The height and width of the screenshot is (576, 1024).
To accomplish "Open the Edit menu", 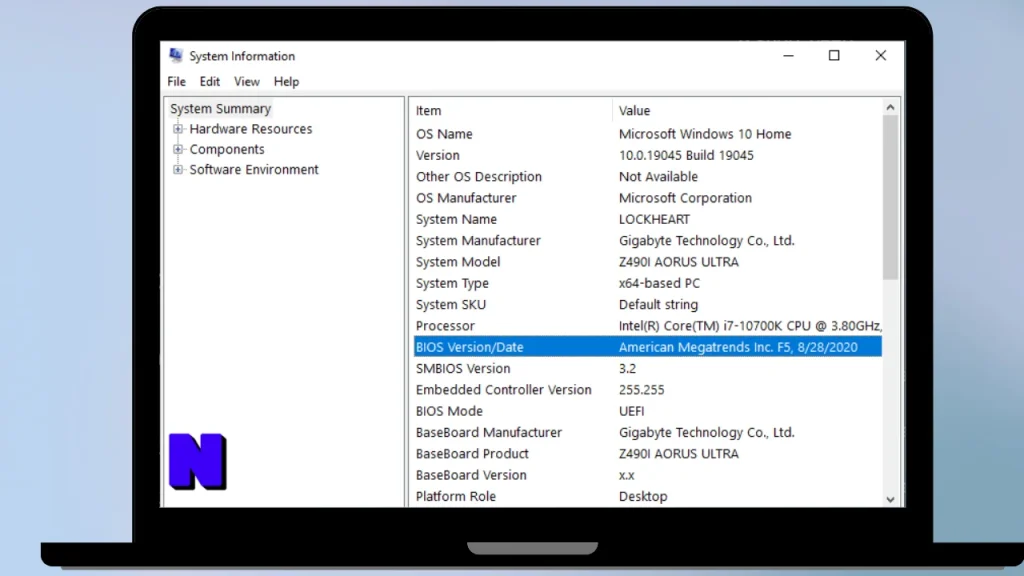I will tap(210, 82).
